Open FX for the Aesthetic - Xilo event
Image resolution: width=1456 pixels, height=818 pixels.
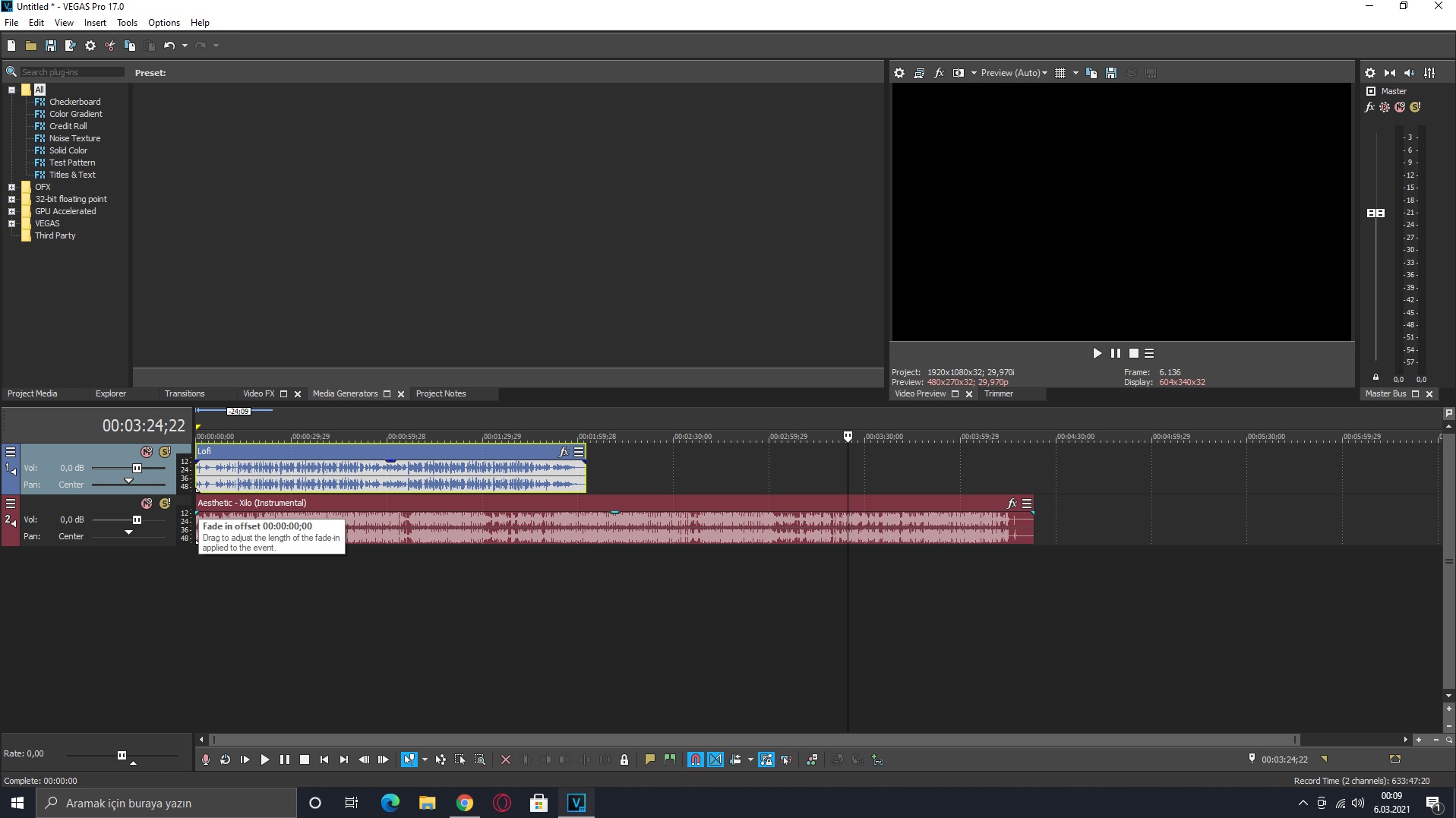[1012, 504]
